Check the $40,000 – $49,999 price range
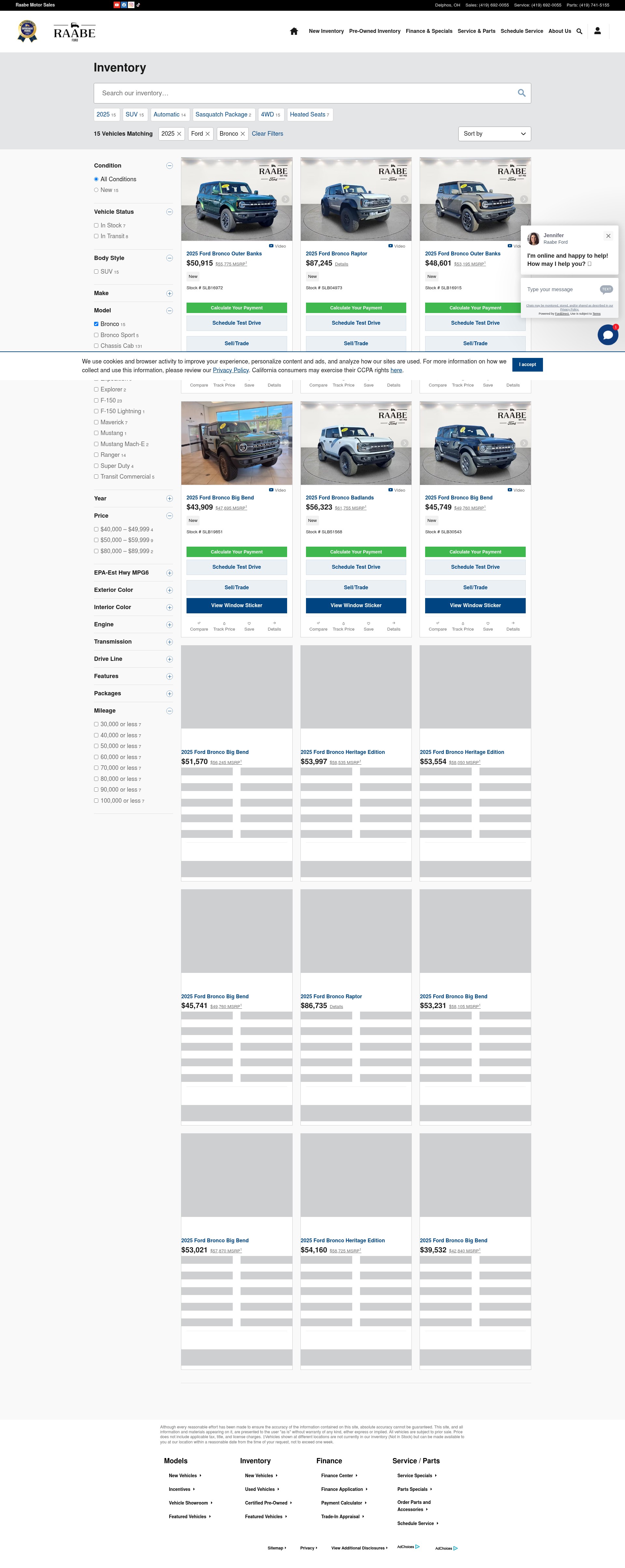Image resolution: width=625 pixels, height=1568 pixels. click(96, 529)
